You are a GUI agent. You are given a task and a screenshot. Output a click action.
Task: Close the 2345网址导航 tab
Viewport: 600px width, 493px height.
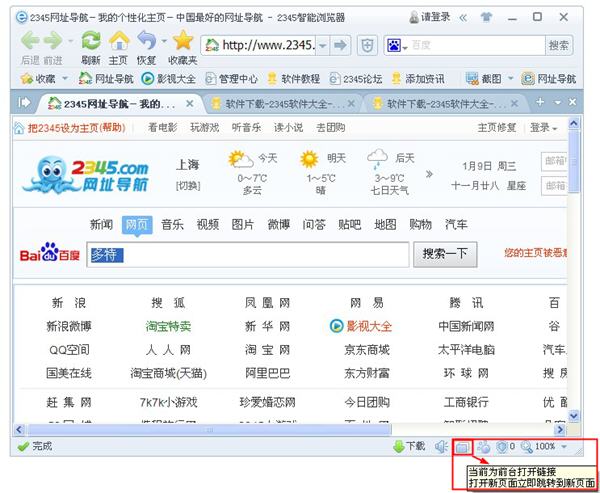click(x=190, y=103)
